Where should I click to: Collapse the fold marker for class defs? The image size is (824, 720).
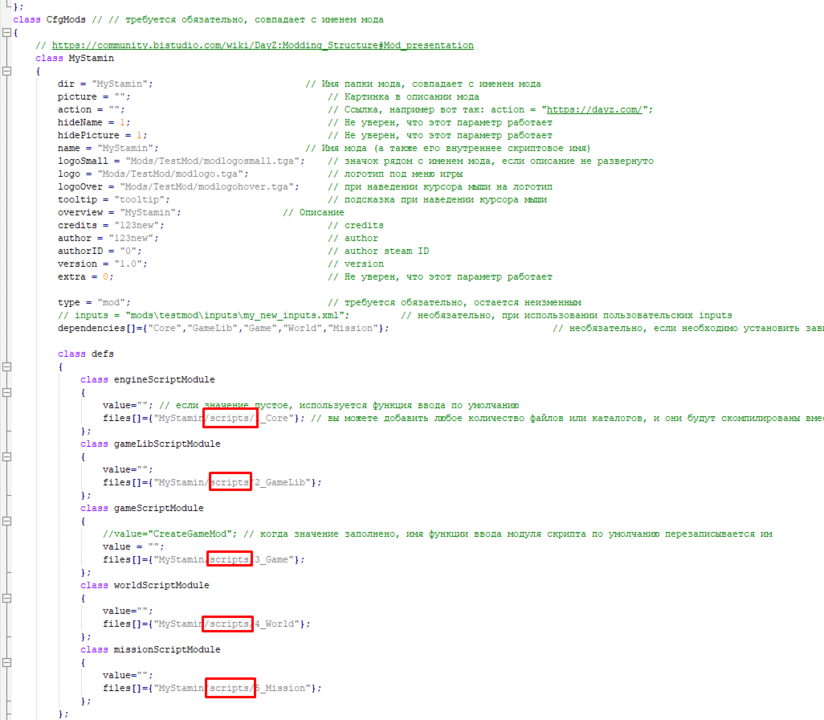click(x=6, y=367)
